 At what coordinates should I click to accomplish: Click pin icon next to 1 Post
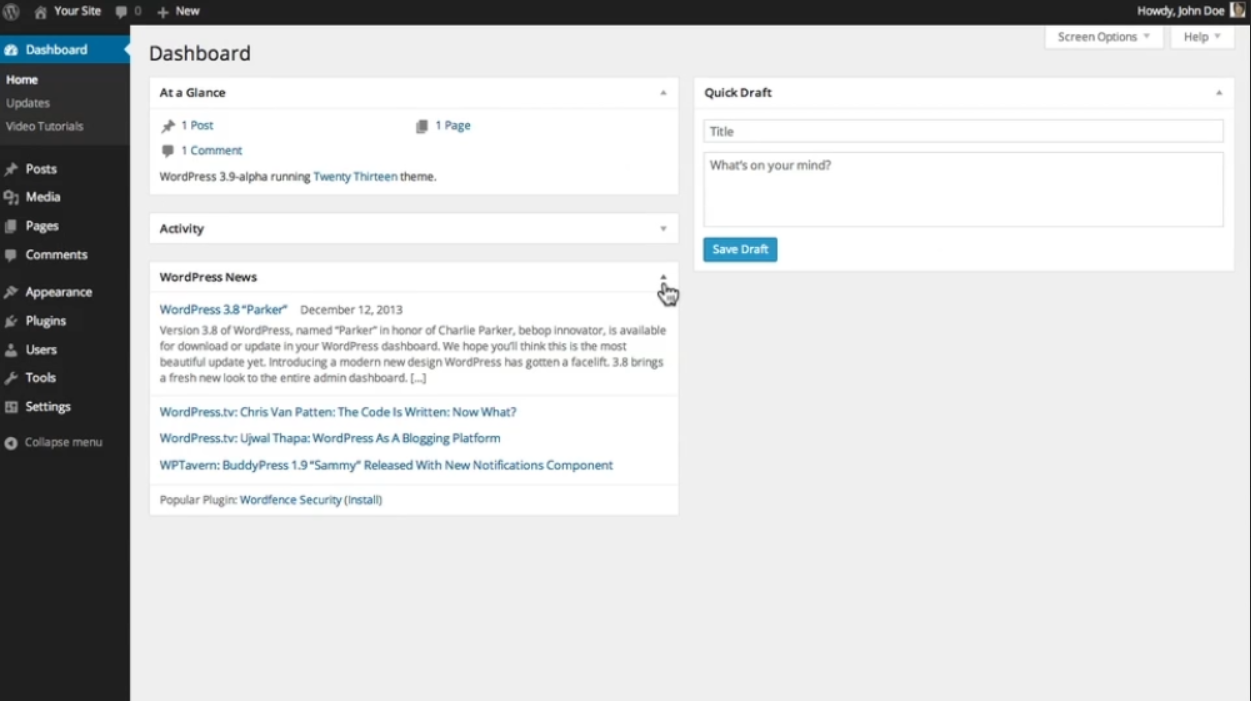coord(168,126)
